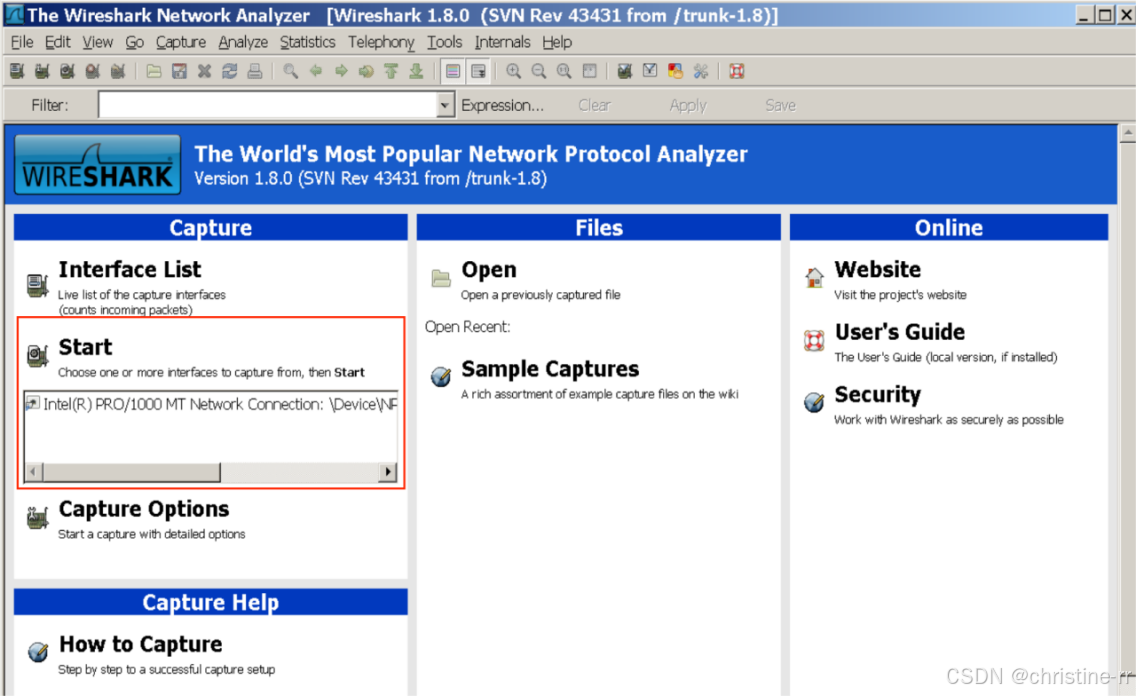Open the File menu
The image size is (1136, 696).
point(22,42)
